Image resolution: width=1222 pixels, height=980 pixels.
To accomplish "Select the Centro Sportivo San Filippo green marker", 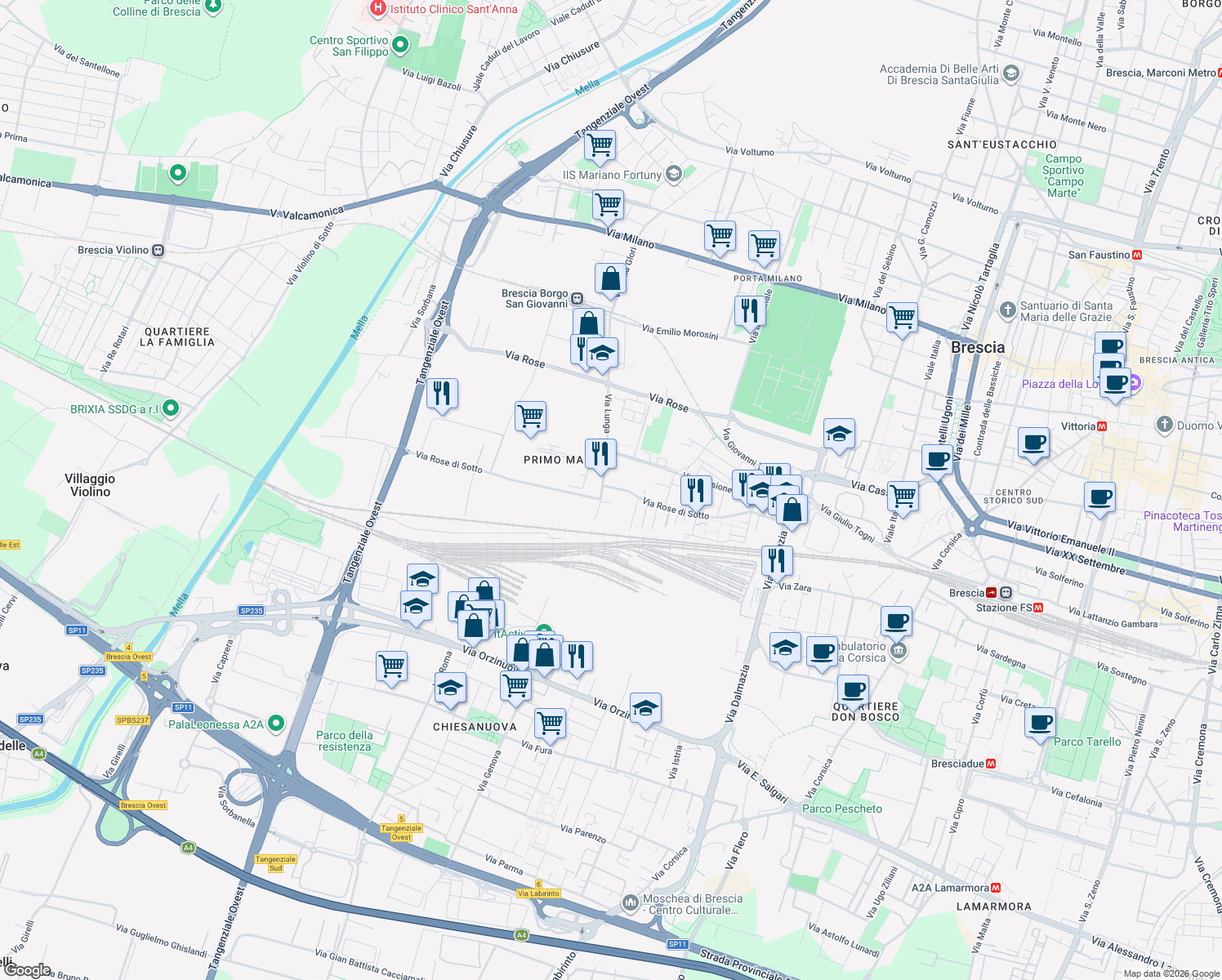I will pos(398,45).
